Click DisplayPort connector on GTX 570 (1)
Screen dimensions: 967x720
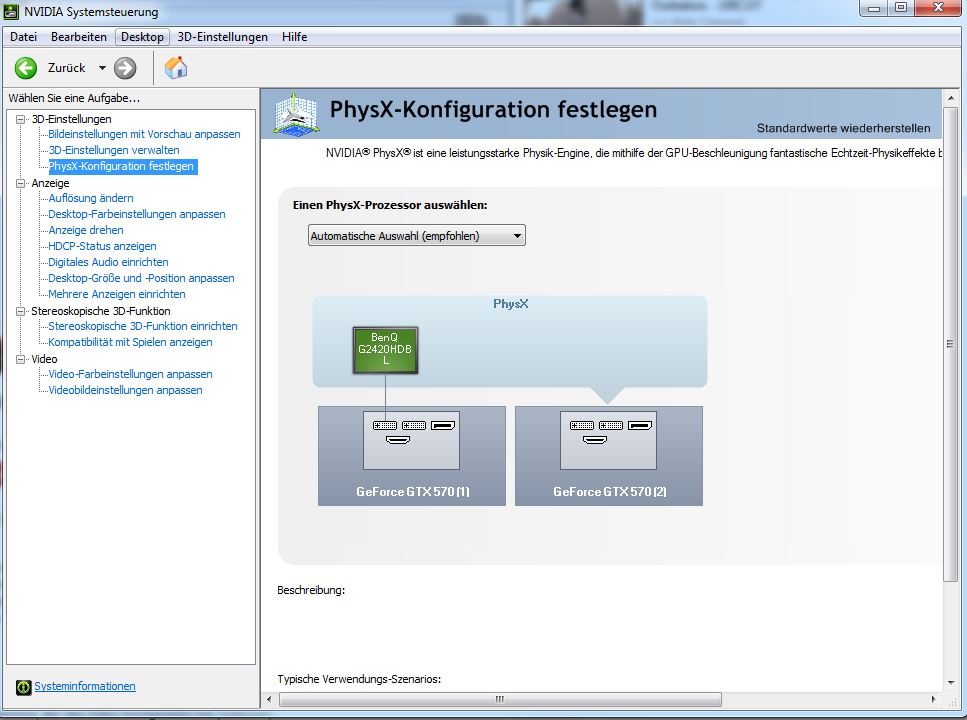443,425
